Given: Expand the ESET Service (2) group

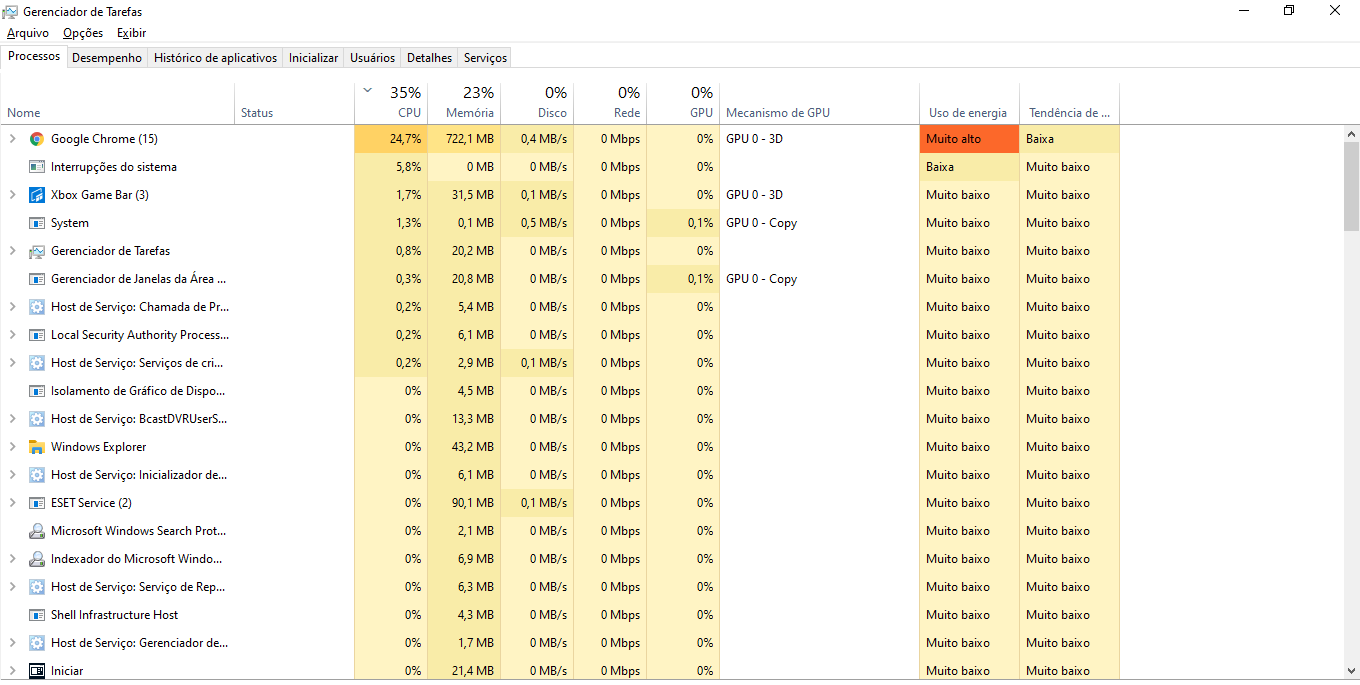Looking at the screenshot, I should click(x=12, y=503).
